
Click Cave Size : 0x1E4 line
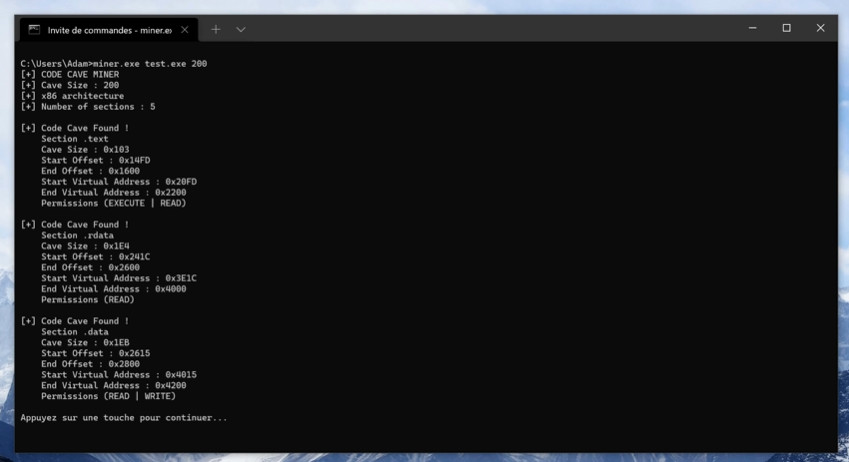85,246
